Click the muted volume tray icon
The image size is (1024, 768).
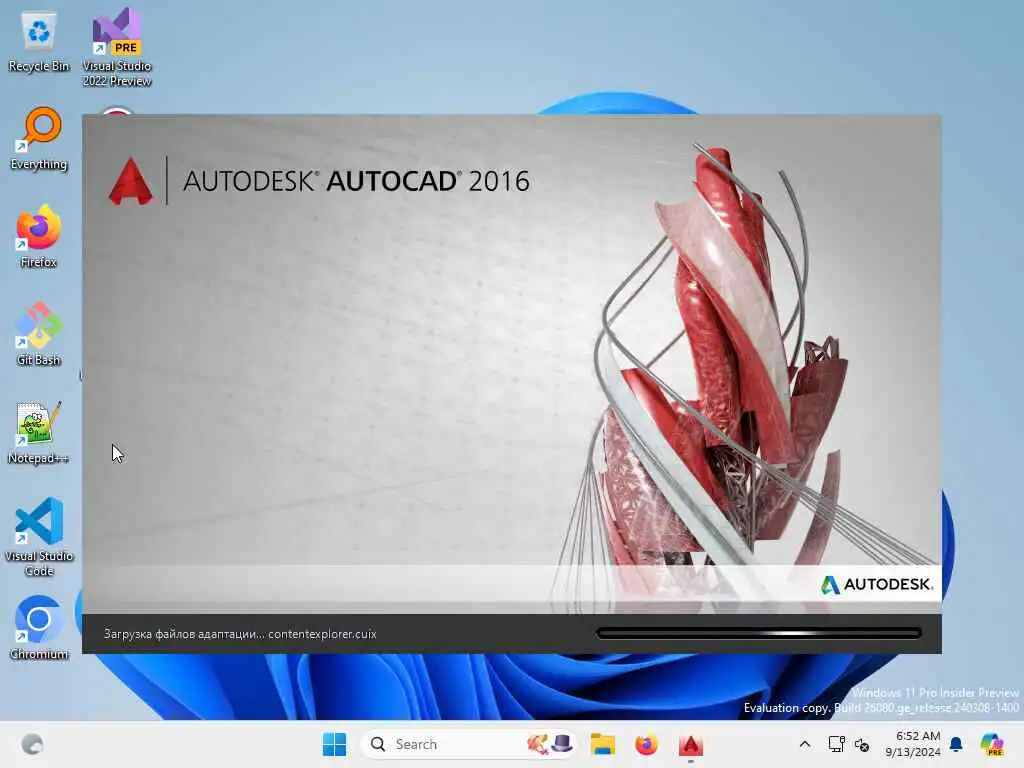[x=862, y=744]
